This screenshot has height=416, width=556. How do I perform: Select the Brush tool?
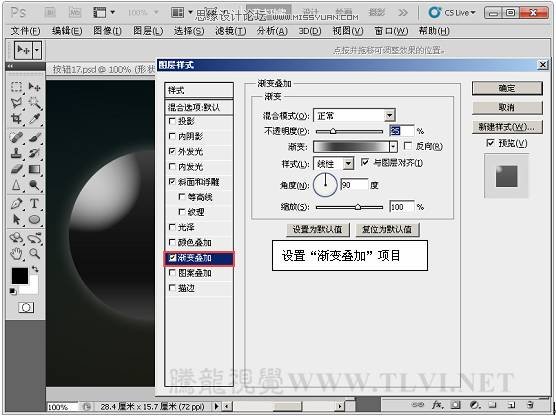34,138
